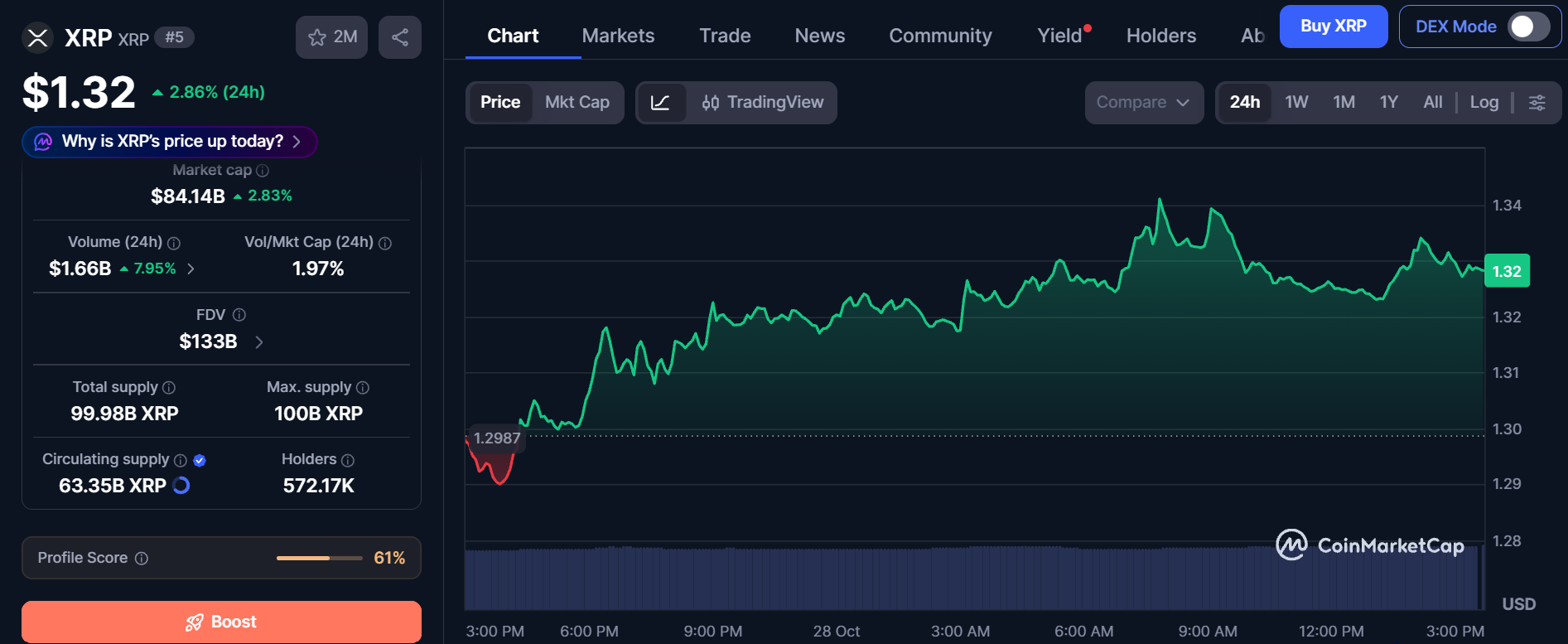
Task: Set chart range to 1M
Action: click(1344, 103)
